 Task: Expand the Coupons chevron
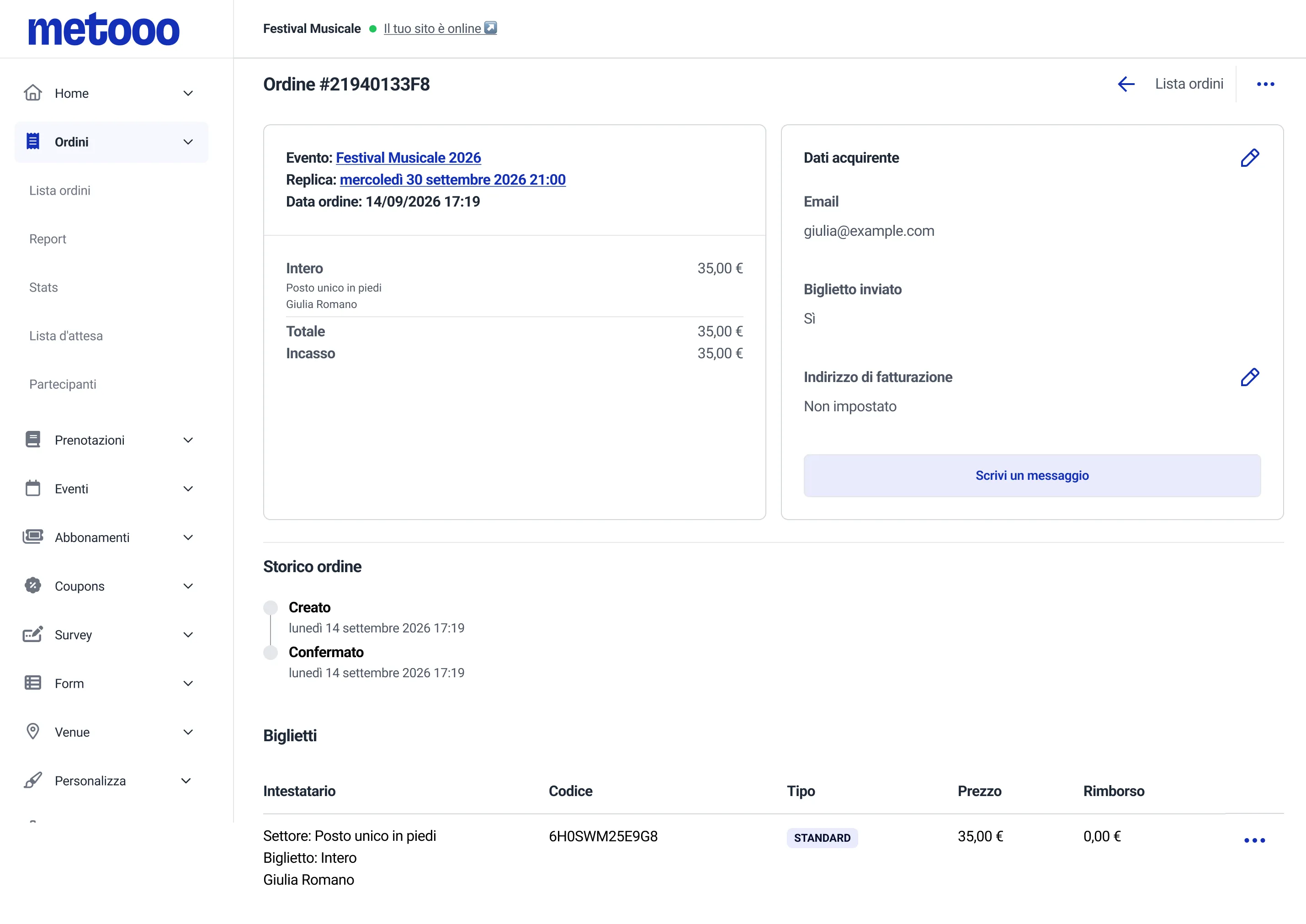pos(188,586)
